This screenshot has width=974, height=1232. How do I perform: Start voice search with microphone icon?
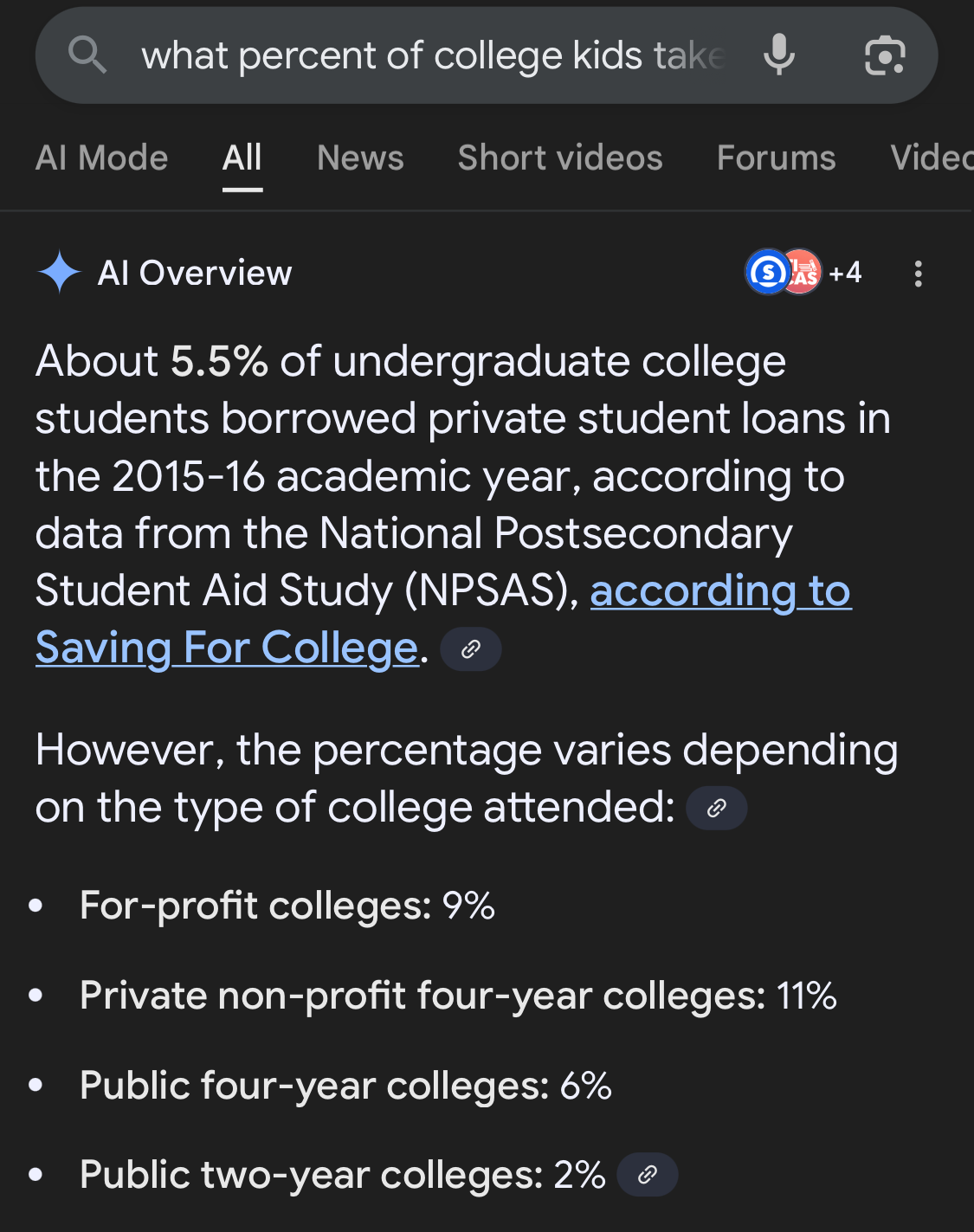pyautogui.click(x=779, y=55)
